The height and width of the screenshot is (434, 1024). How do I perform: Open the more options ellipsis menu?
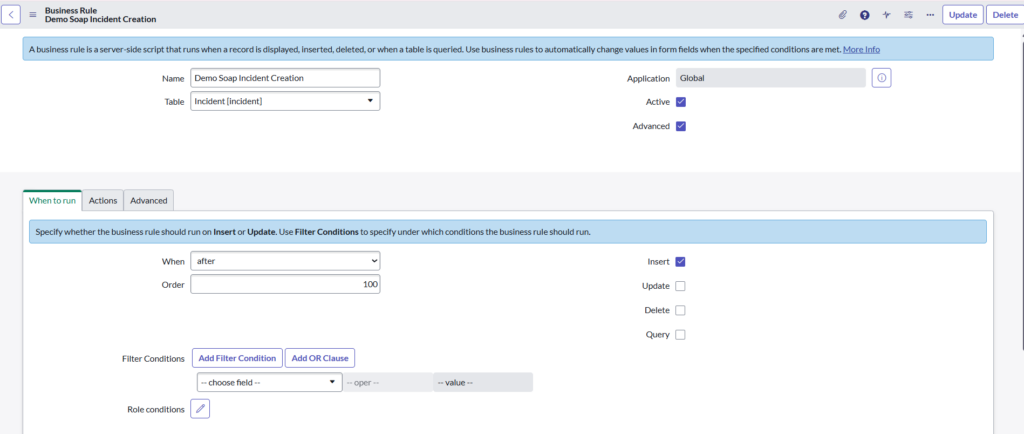pyautogui.click(x=930, y=15)
